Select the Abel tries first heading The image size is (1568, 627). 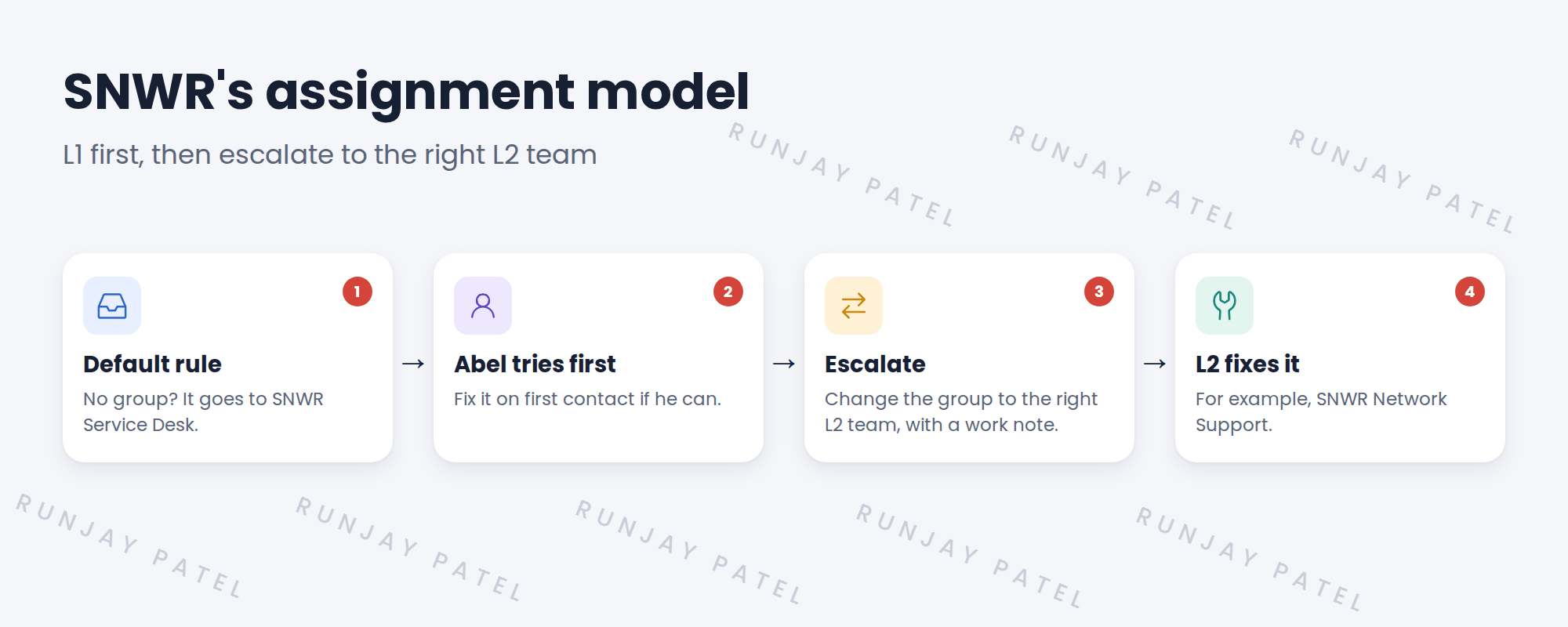pos(535,364)
